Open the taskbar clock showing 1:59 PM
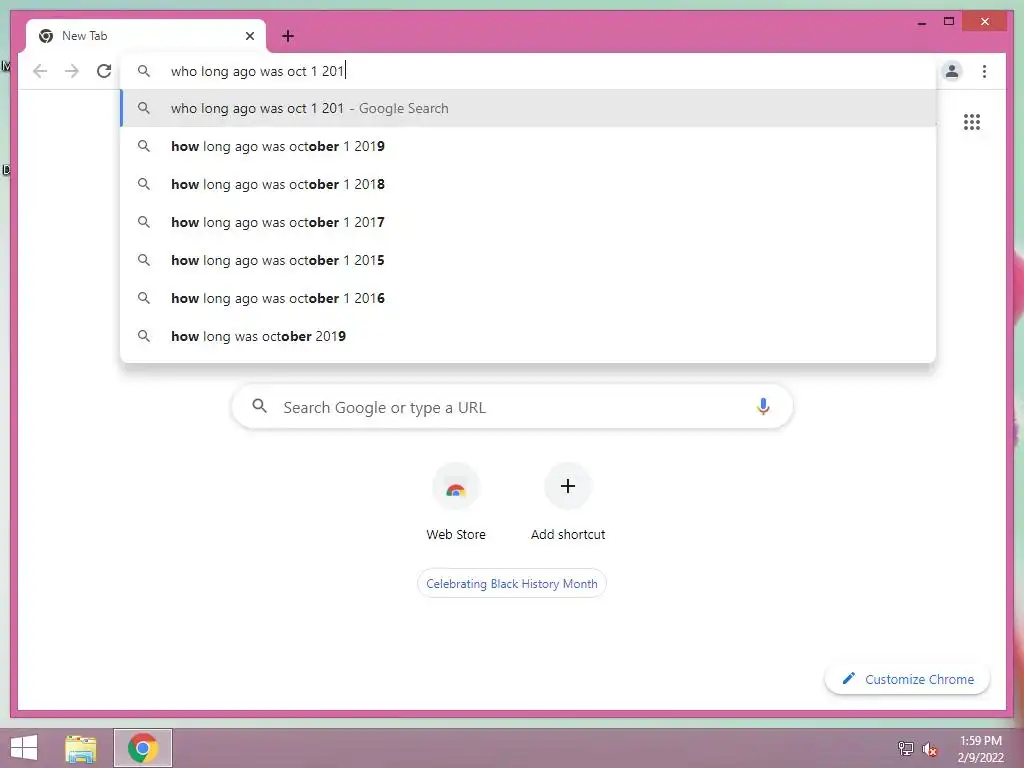The image size is (1024, 768). pos(980,749)
